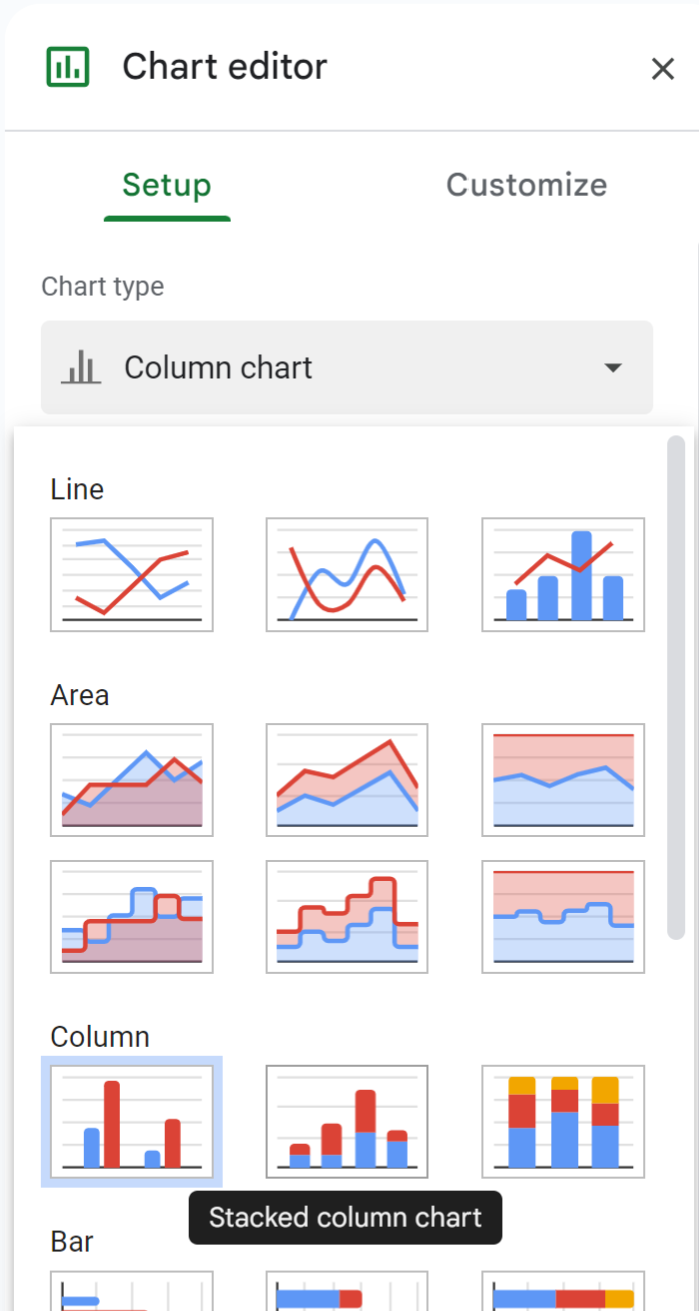This screenshot has height=1311, width=699.
Task: Choose the stacked column chart icon
Action: click(x=347, y=1121)
